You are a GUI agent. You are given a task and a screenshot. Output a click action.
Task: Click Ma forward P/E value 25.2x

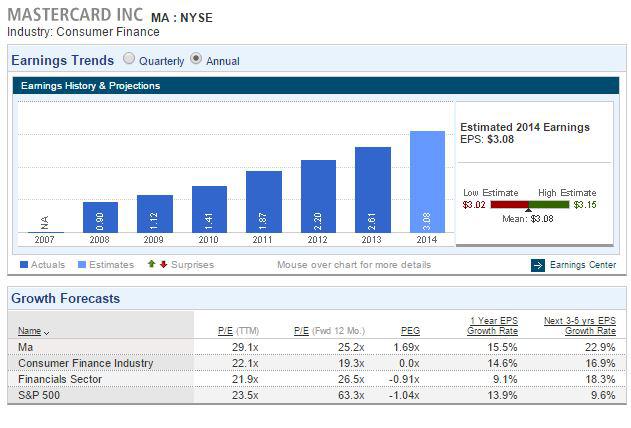(351, 347)
